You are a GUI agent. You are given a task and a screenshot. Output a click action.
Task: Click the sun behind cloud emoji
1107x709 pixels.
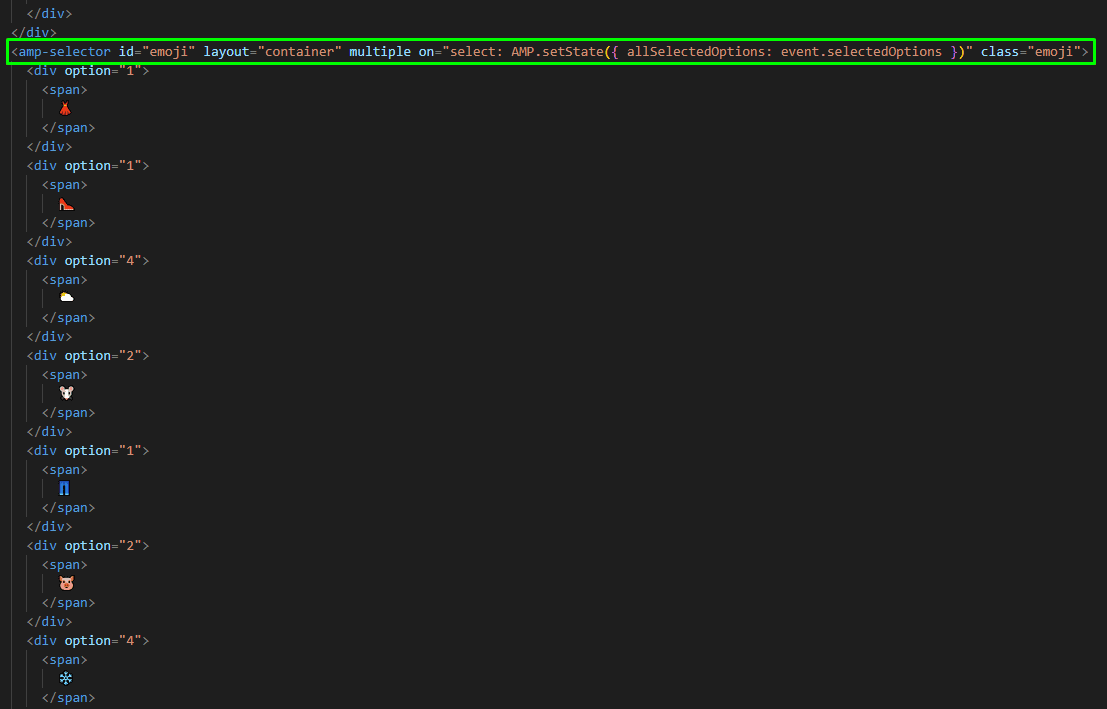pos(66,298)
